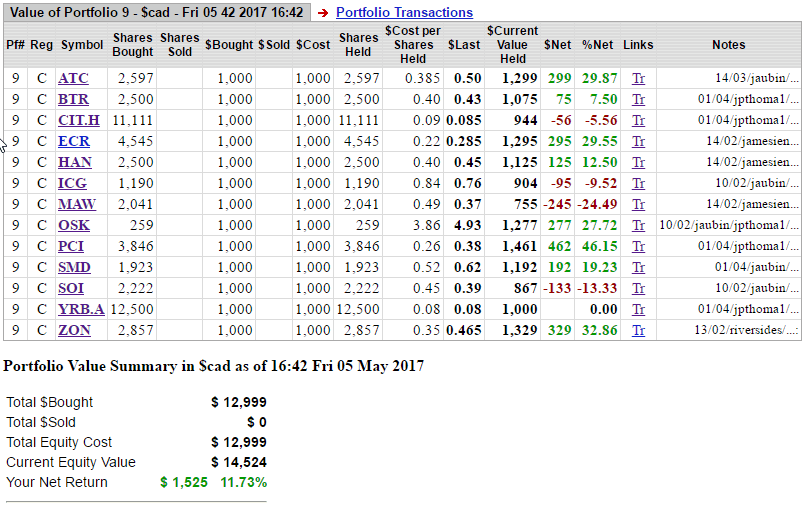Click the Tr link in PCI row
Viewport: 807px width, 505px height.
[x=638, y=246]
